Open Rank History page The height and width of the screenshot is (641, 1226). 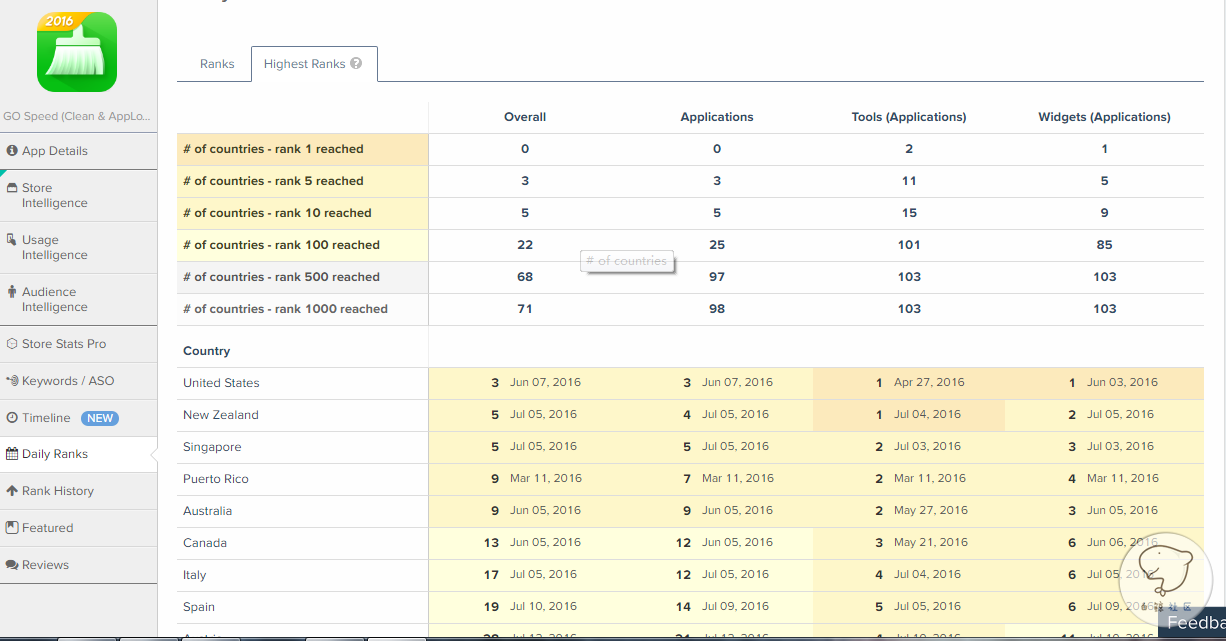tap(57, 491)
